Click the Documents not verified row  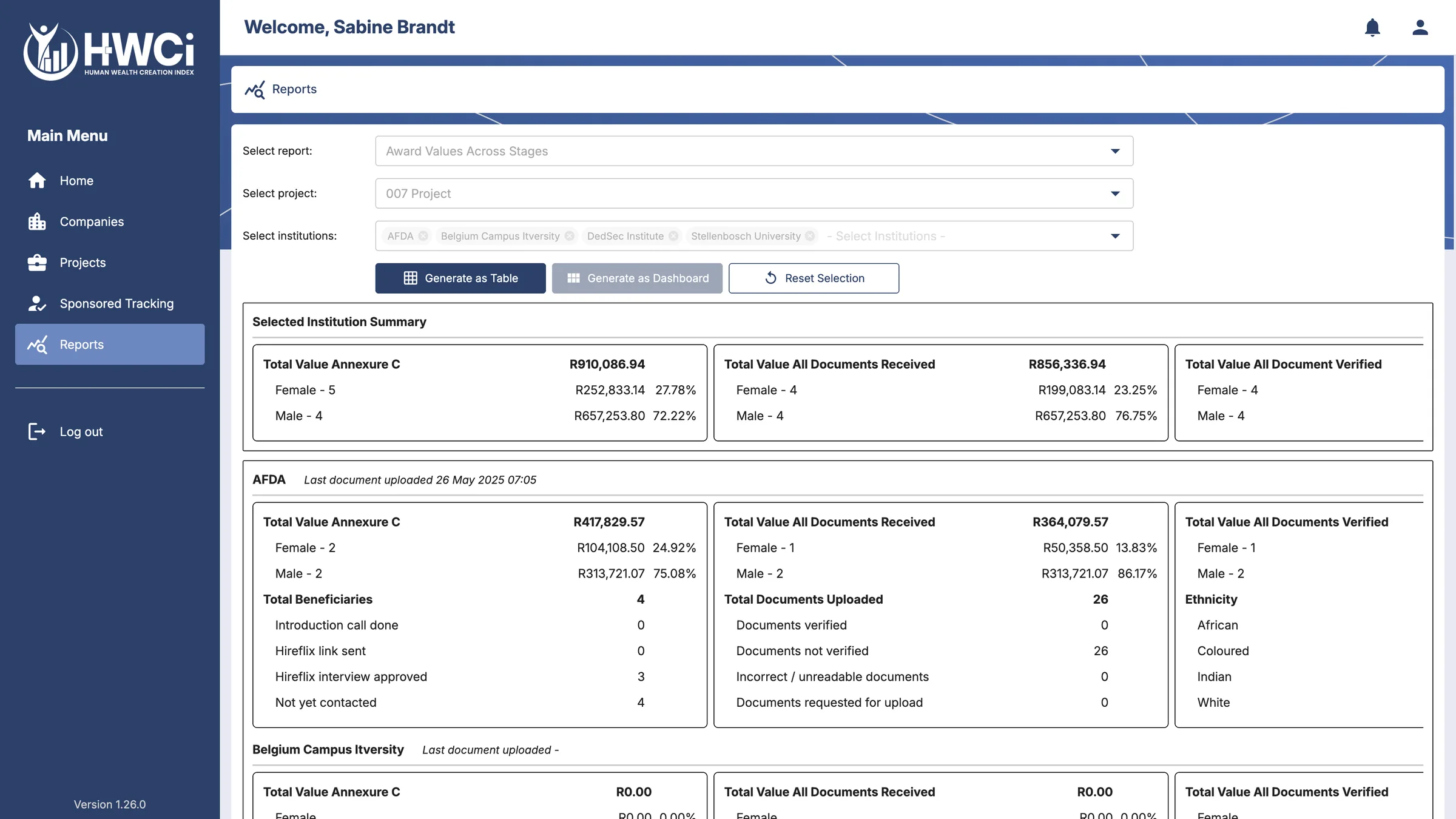pyautogui.click(x=922, y=651)
